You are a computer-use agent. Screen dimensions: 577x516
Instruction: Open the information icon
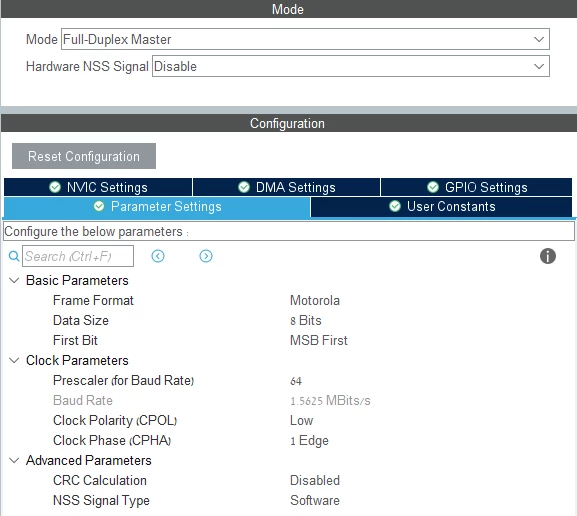pyautogui.click(x=548, y=256)
